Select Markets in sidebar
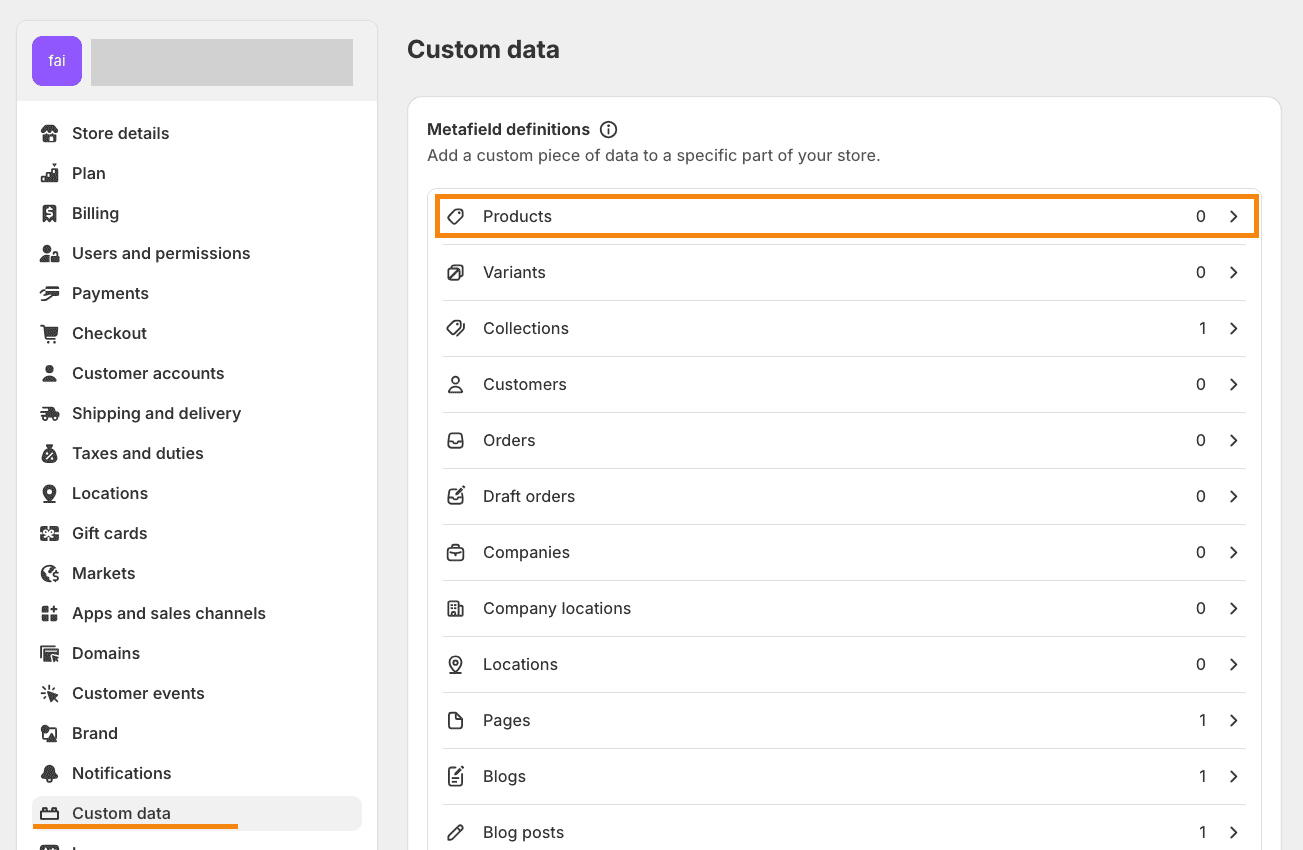Image resolution: width=1303 pixels, height=850 pixels. click(197, 573)
